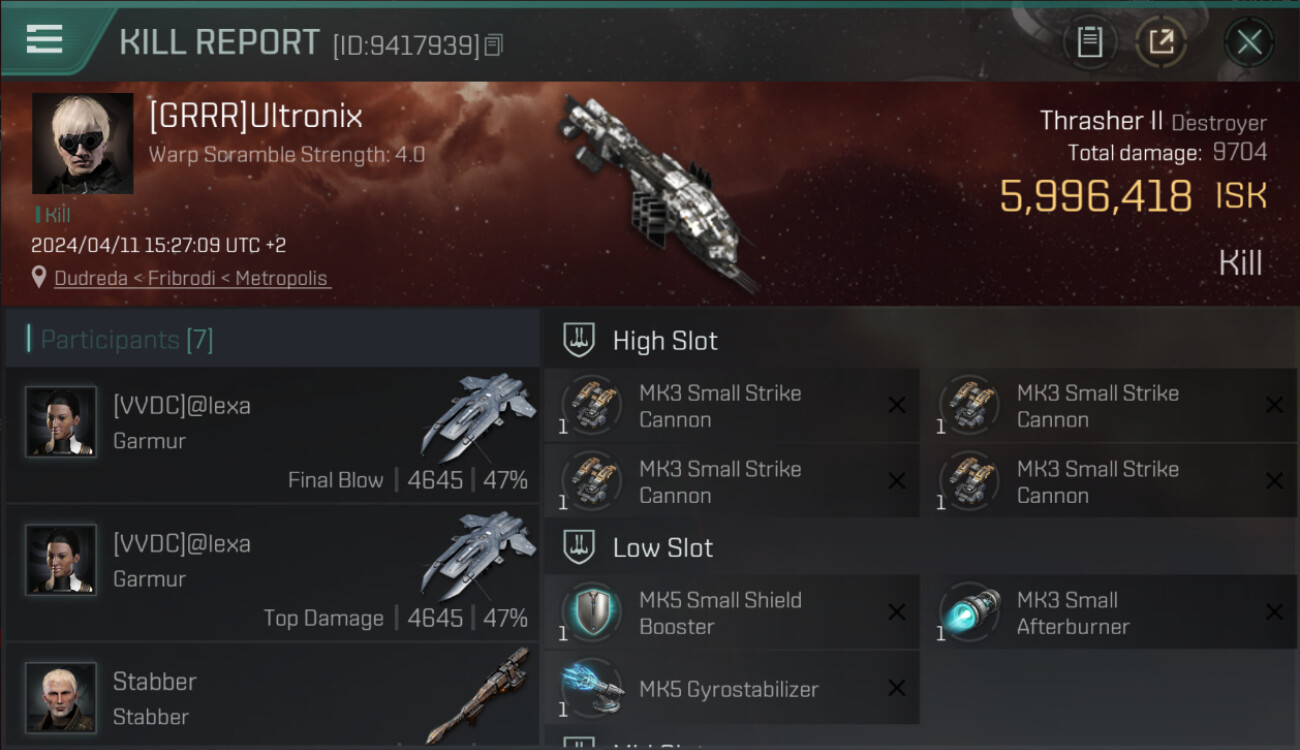Image resolution: width=1300 pixels, height=750 pixels.
Task: Select the Participants [7] header
Action: [272, 339]
